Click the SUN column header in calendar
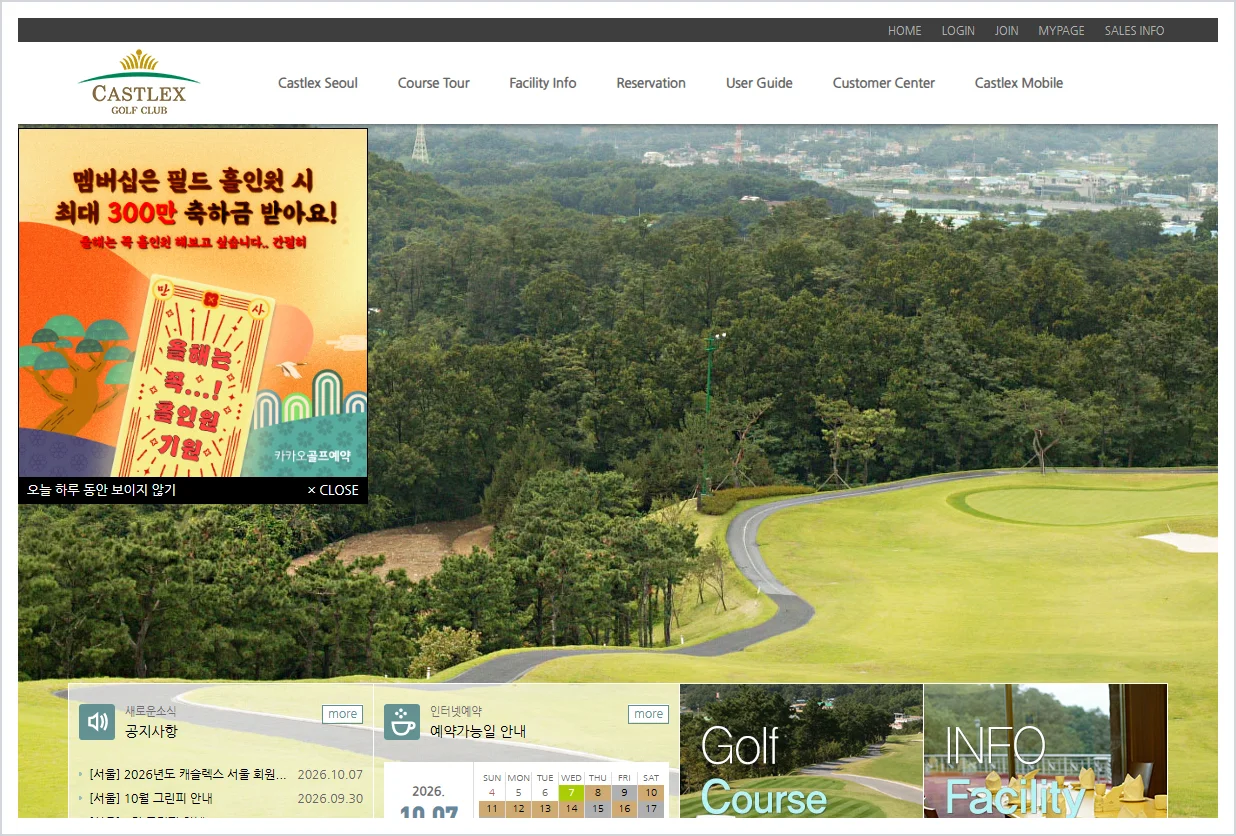 (x=492, y=778)
